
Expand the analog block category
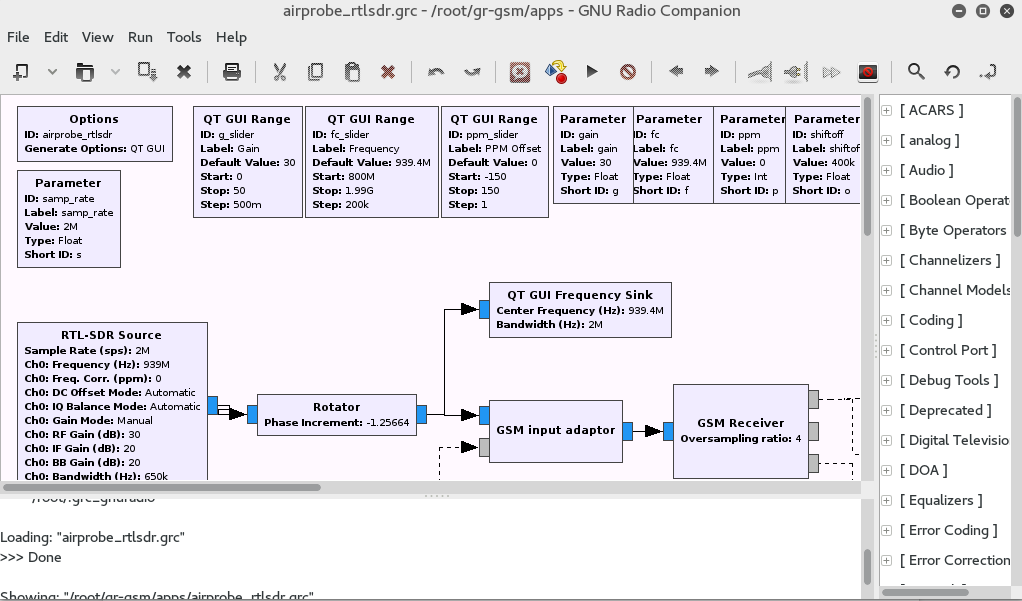(x=886, y=141)
